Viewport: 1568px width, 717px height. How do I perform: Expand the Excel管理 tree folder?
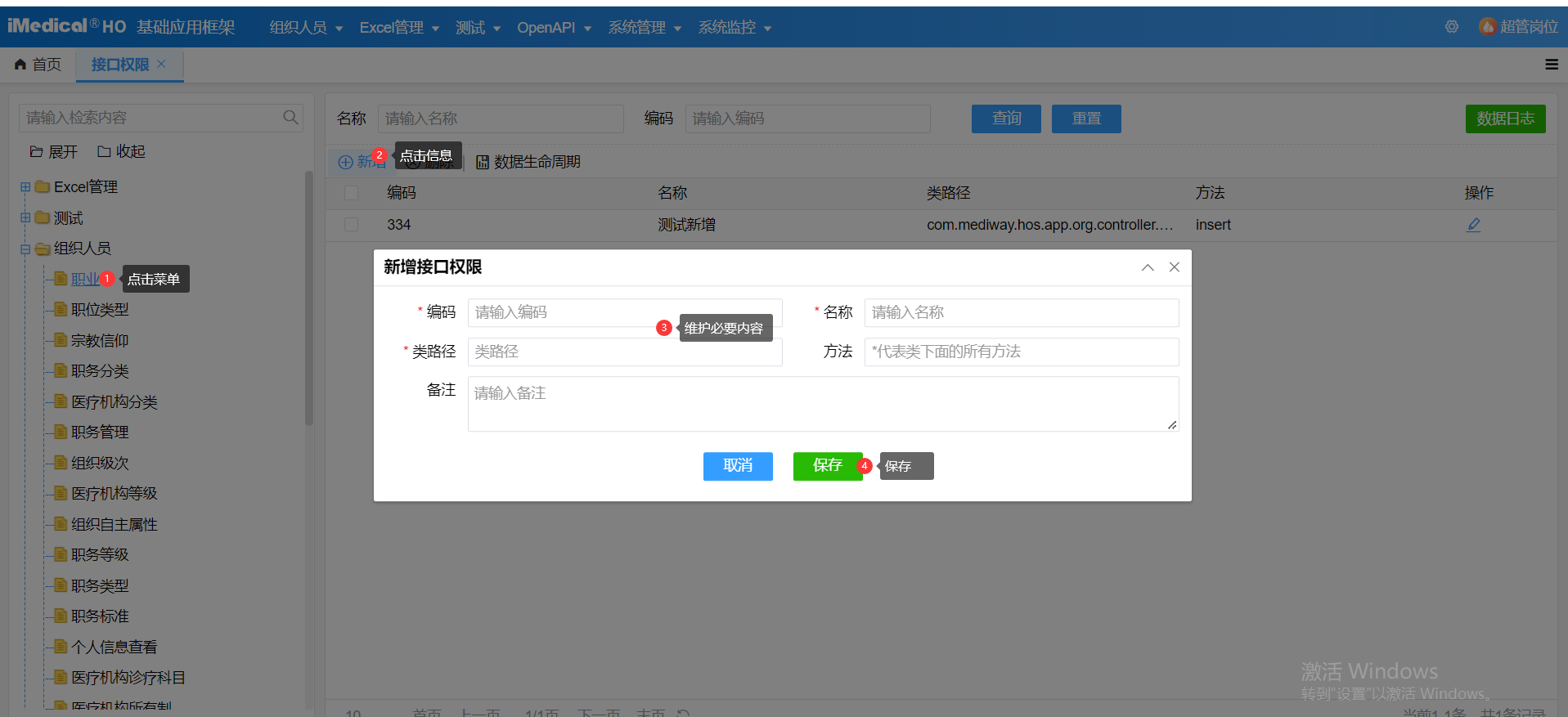25,187
